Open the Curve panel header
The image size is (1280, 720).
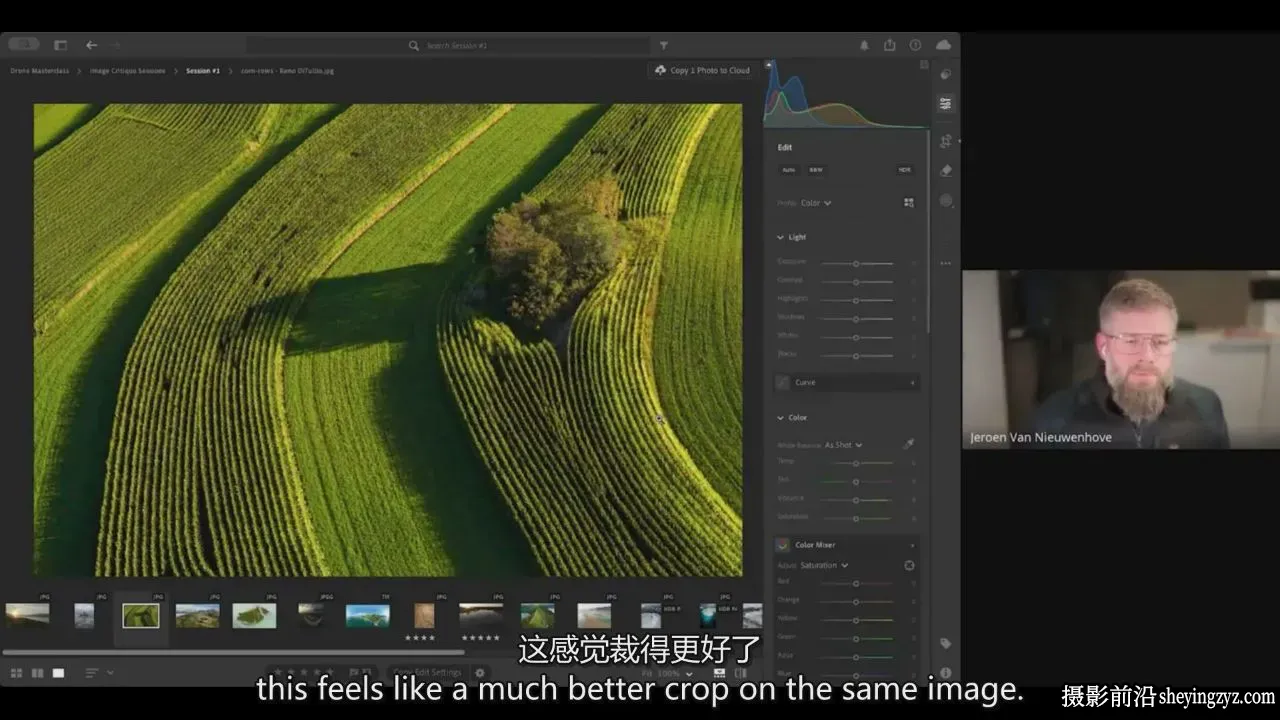coord(846,382)
